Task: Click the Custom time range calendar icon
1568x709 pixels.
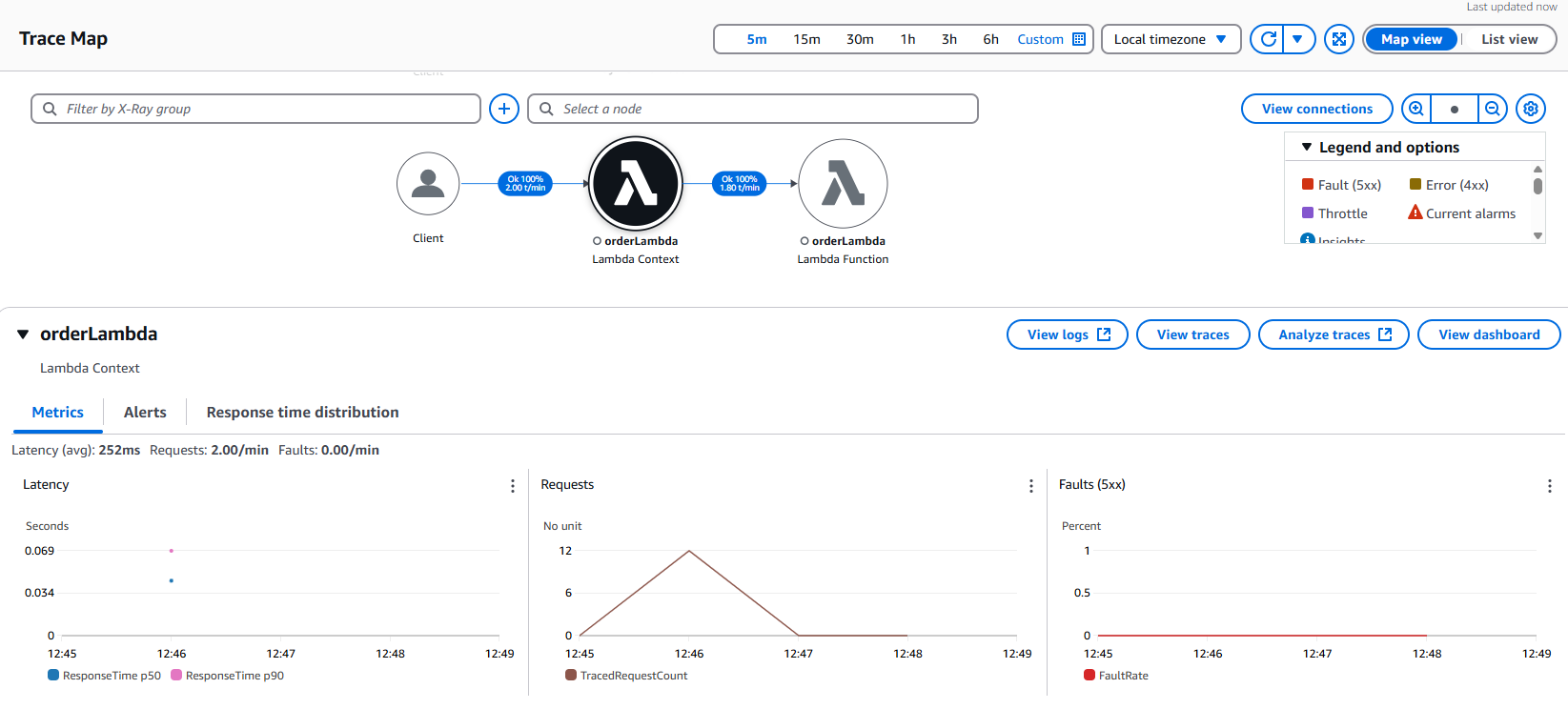Action: click(1079, 39)
